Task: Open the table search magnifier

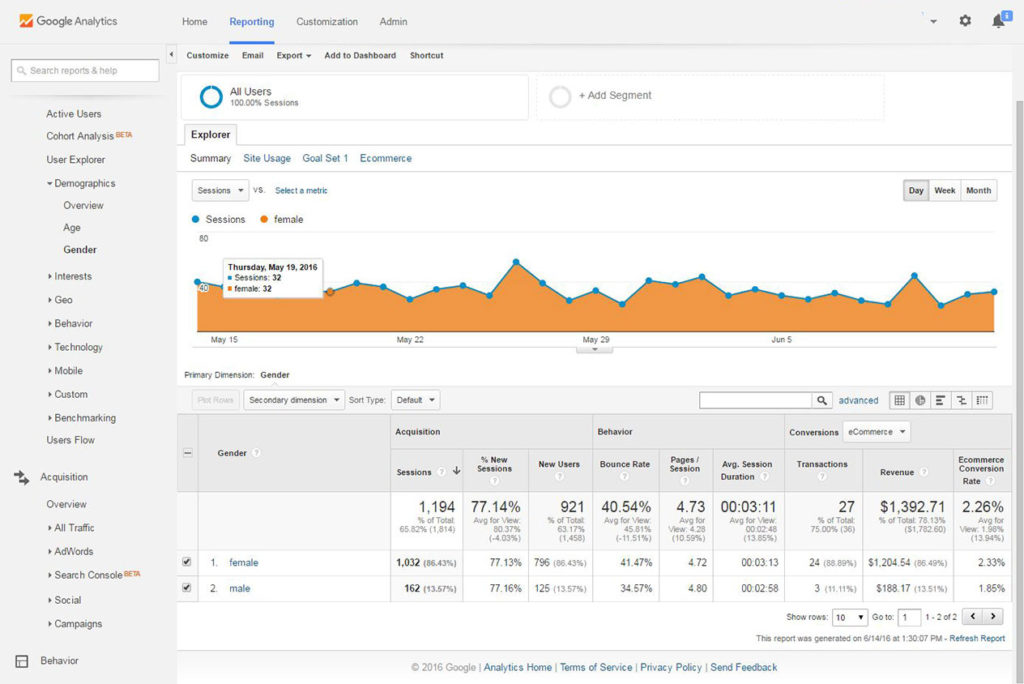Action: tap(822, 399)
